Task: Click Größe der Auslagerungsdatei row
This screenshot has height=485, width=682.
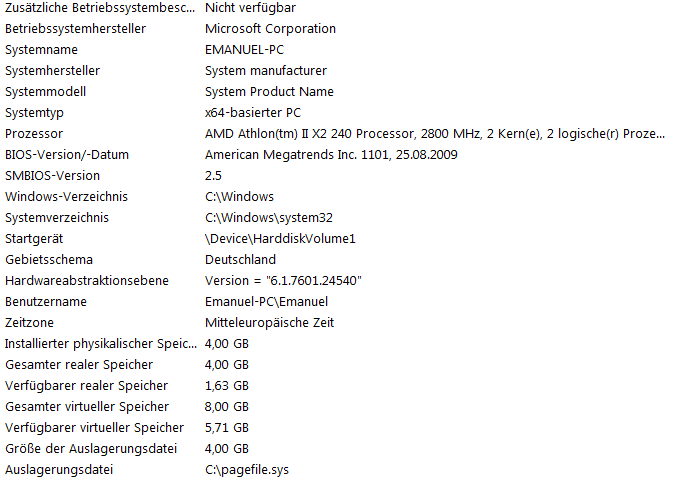Action: coord(341,448)
